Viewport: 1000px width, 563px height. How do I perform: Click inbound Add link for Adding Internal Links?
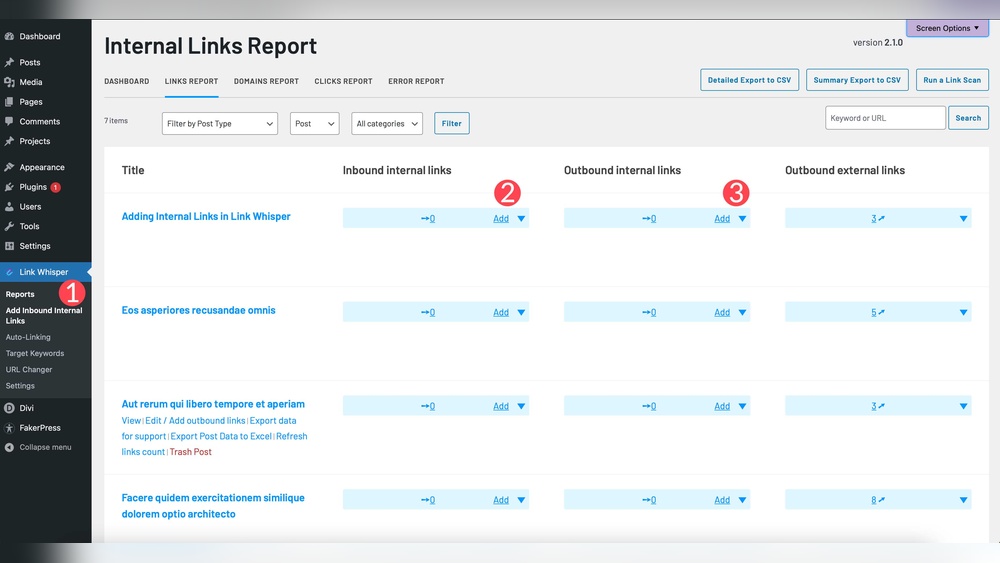[501, 219]
